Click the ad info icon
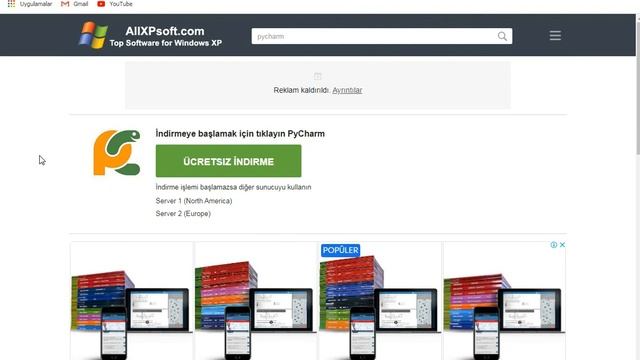 [554, 245]
